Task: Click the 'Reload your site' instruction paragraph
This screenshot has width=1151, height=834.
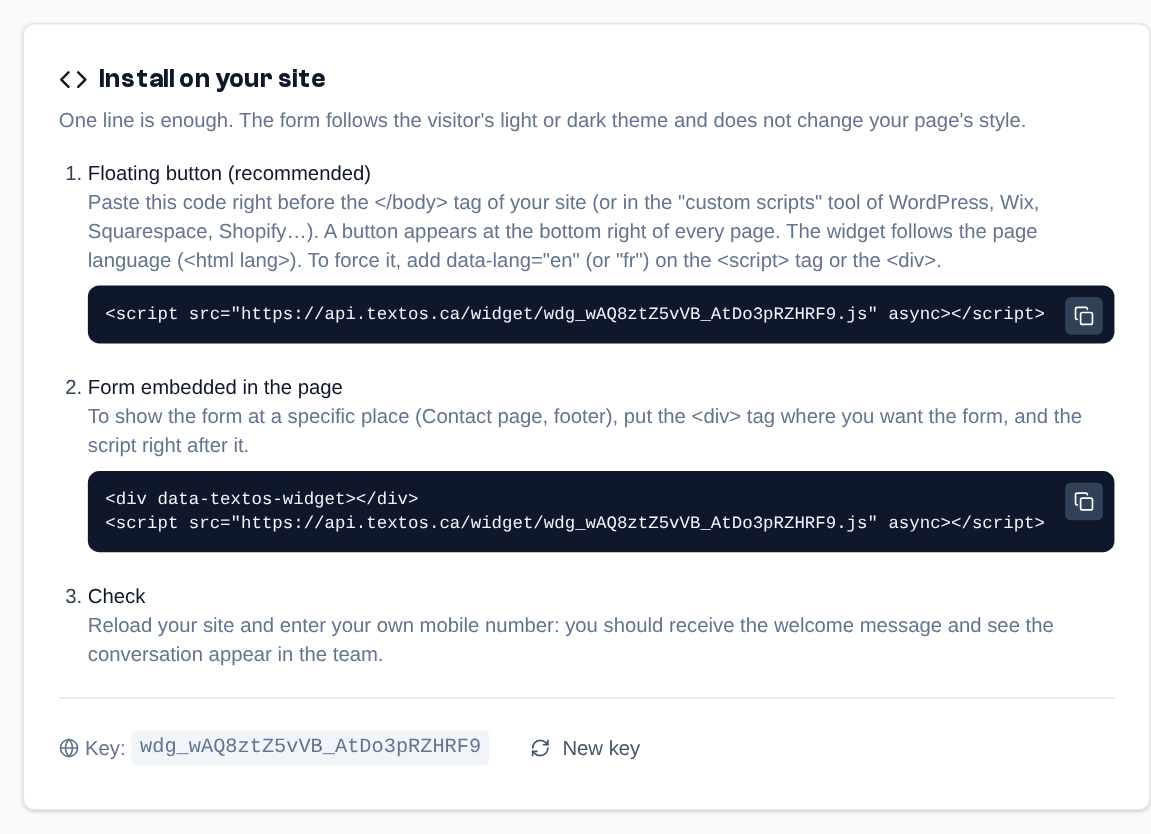Action: [x=570, y=639]
